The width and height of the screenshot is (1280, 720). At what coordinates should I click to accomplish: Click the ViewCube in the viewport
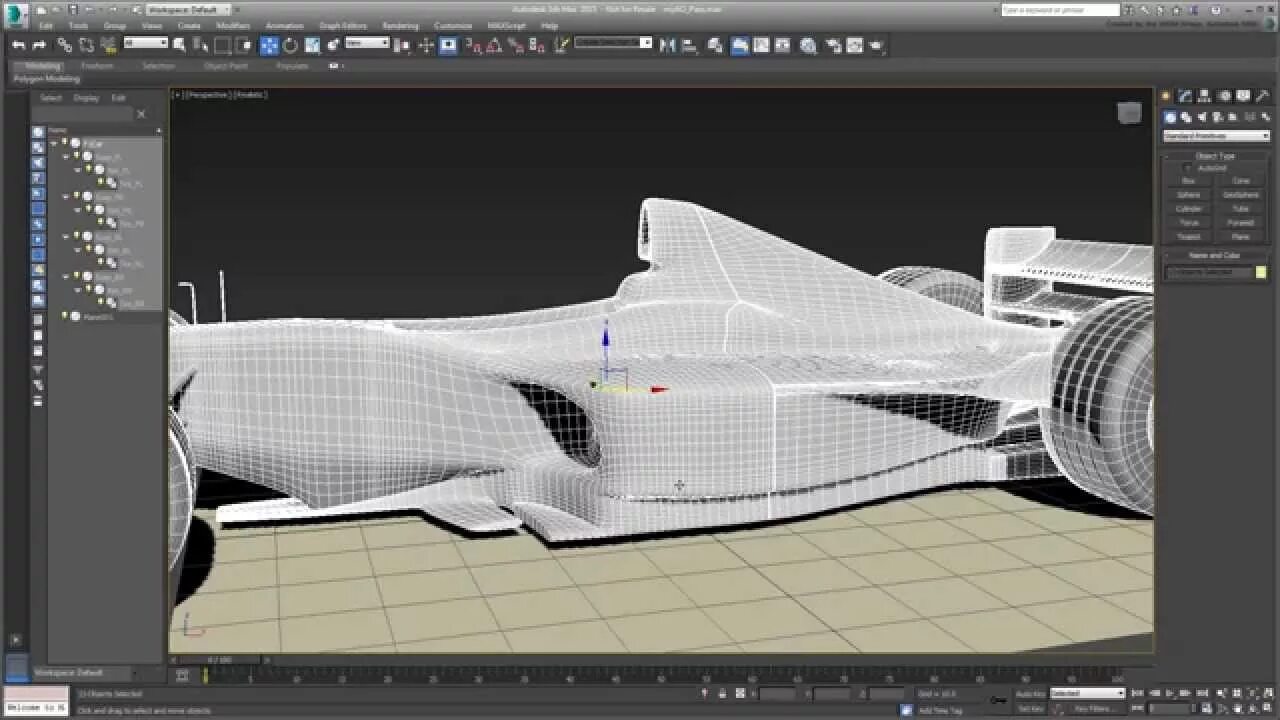tap(1129, 113)
